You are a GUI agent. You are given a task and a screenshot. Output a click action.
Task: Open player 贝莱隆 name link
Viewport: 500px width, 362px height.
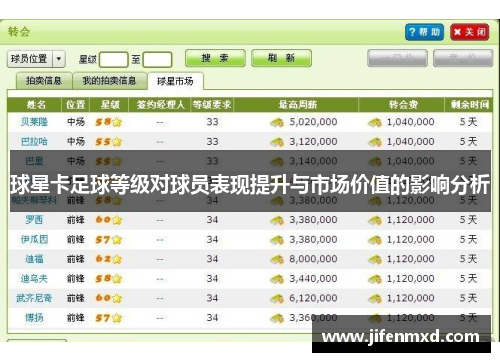(34, 122)
